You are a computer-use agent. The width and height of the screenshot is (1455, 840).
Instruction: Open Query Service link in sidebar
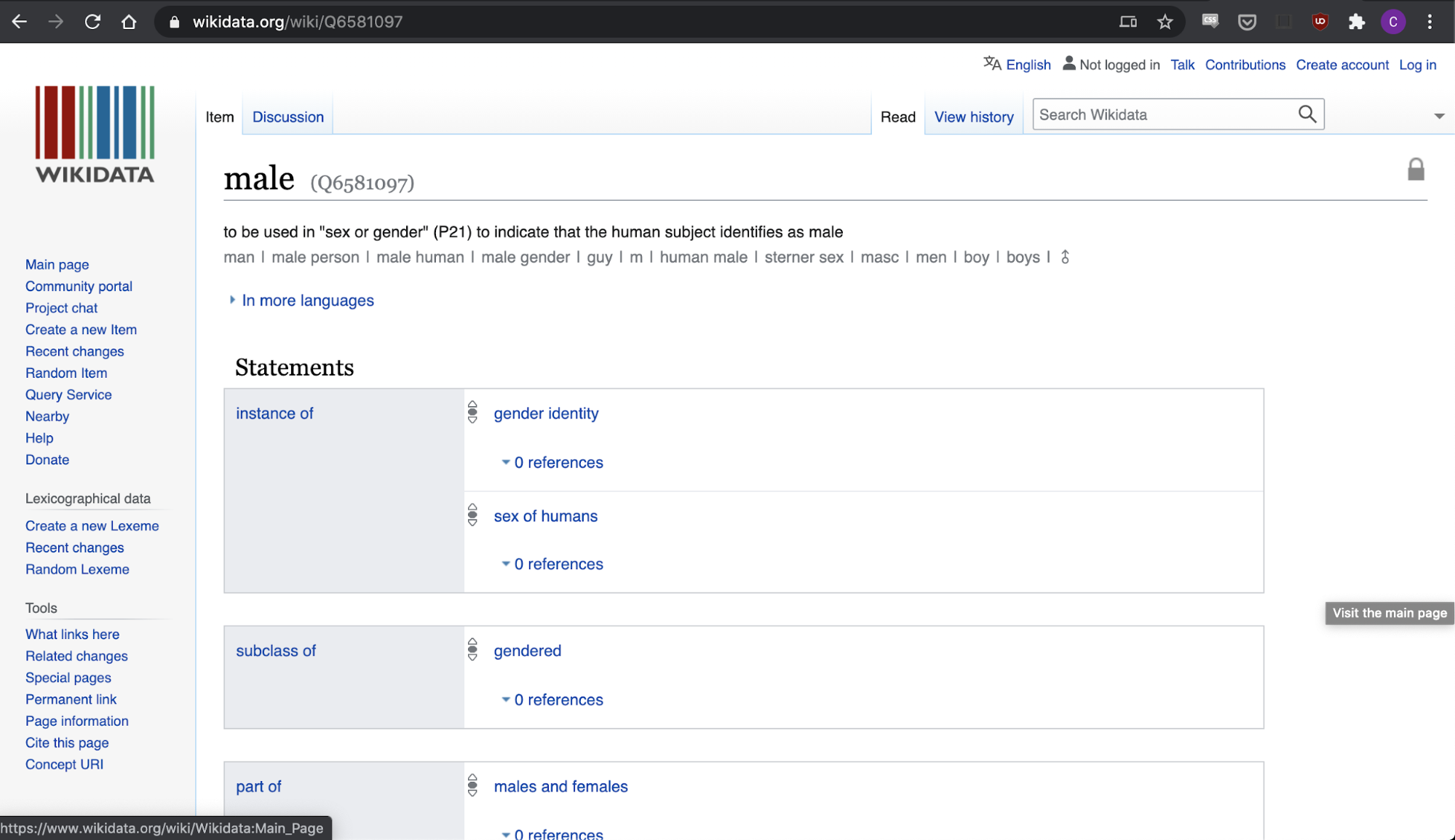(x=68, y=395)
